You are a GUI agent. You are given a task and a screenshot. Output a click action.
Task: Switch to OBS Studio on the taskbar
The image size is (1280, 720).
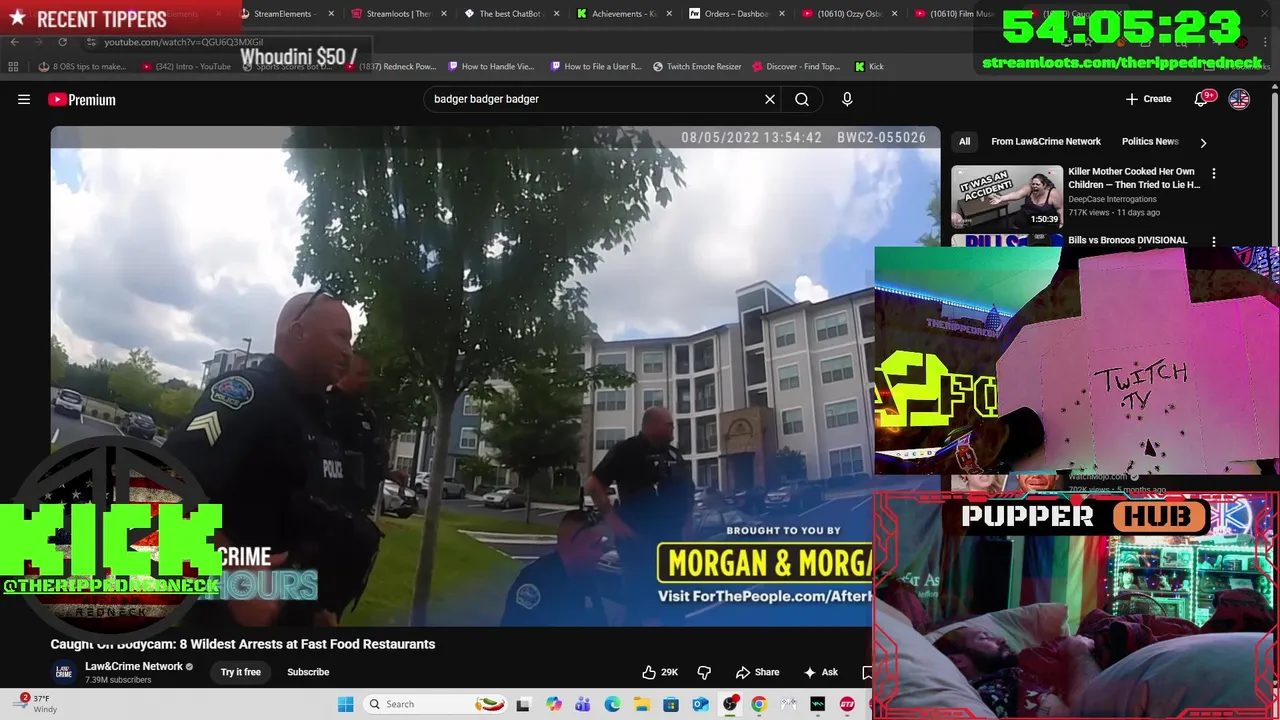pos(730,704)
